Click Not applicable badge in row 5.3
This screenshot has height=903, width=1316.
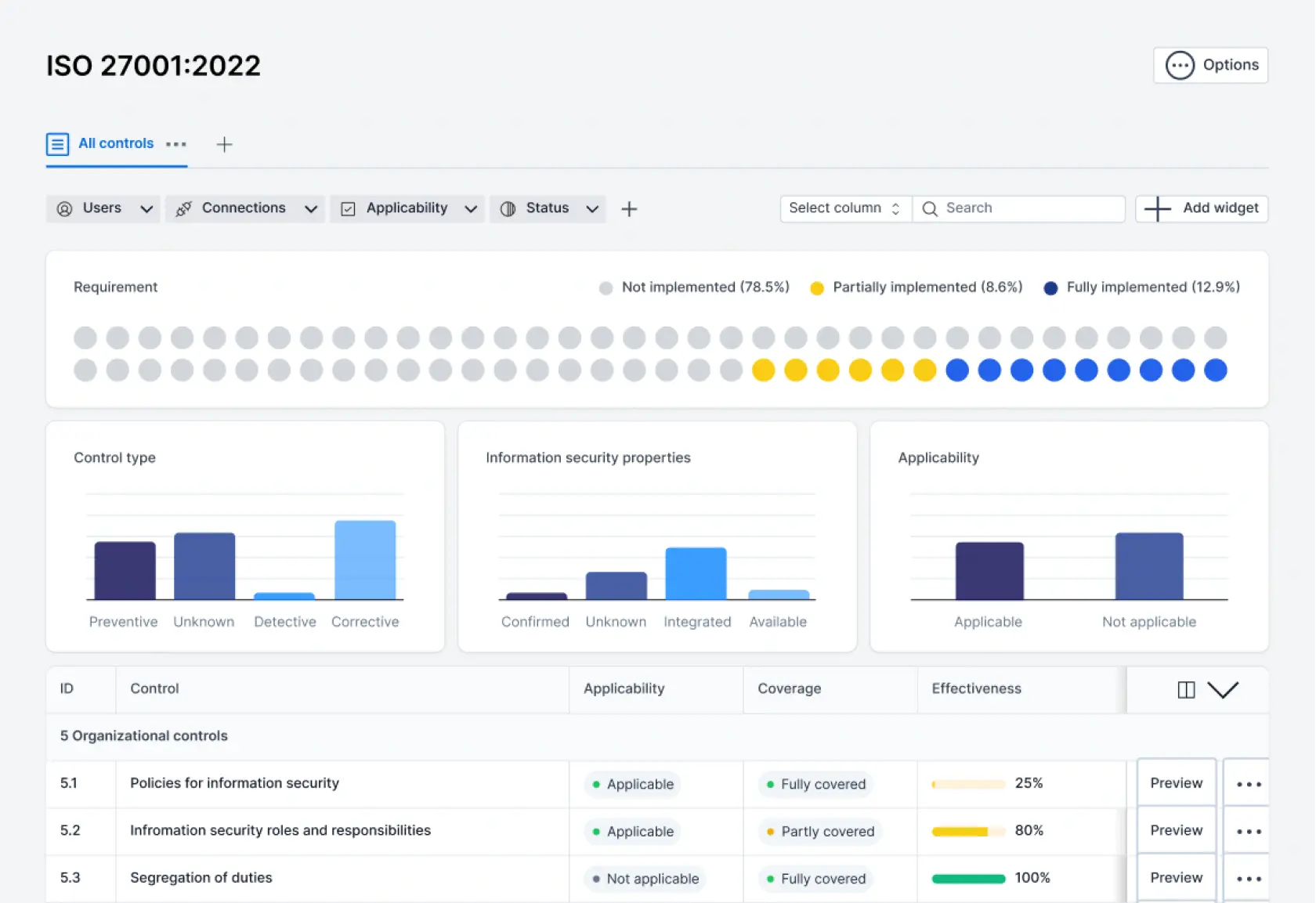point(645,879)
